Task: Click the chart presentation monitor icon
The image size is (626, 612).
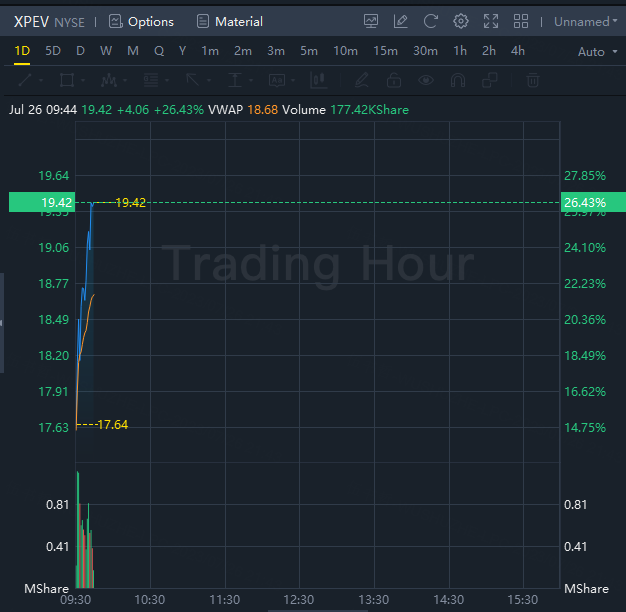Action: click(x=371, y=21)
